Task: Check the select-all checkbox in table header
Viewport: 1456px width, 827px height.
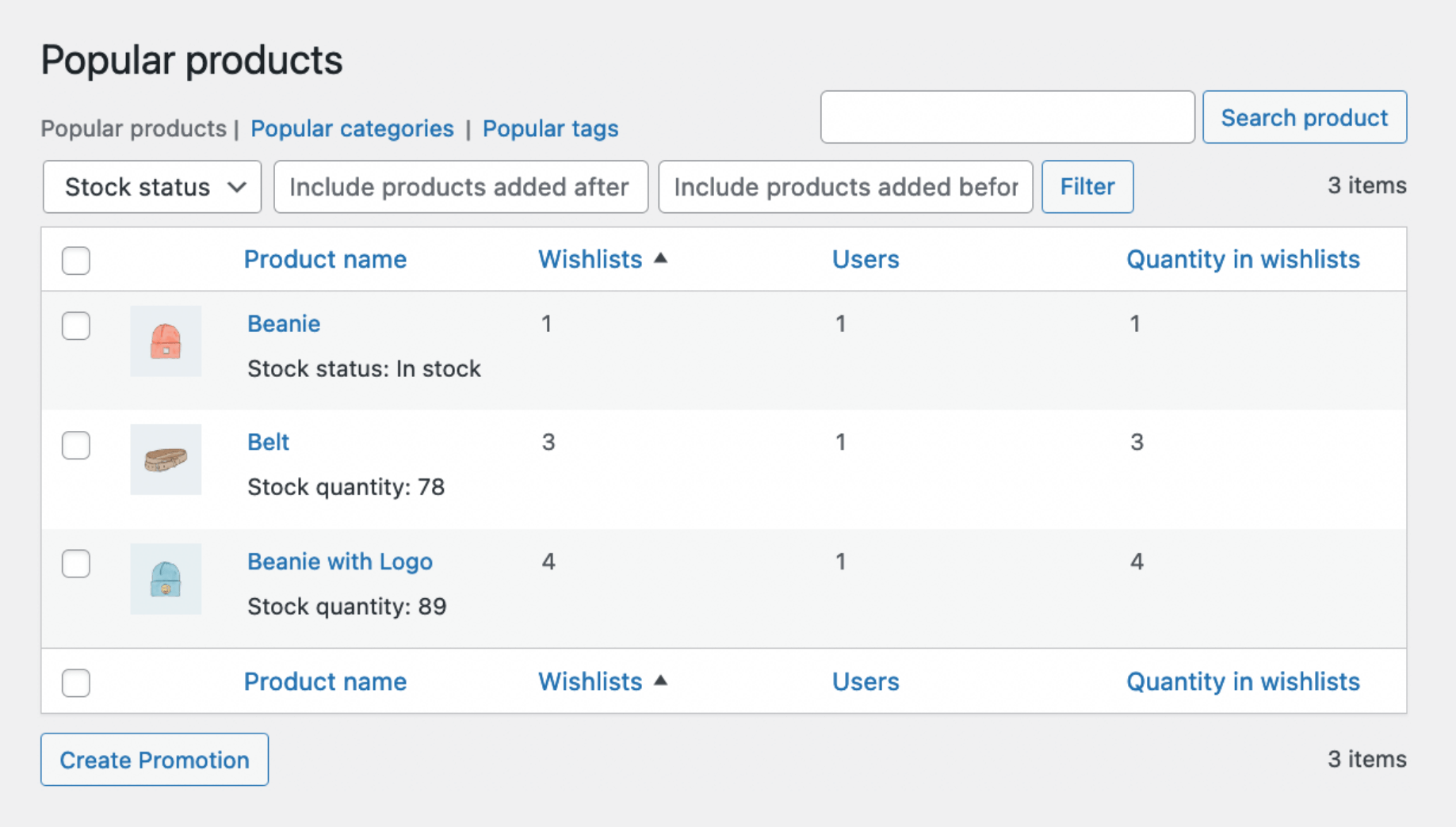Action: click(x=75, y=260)
